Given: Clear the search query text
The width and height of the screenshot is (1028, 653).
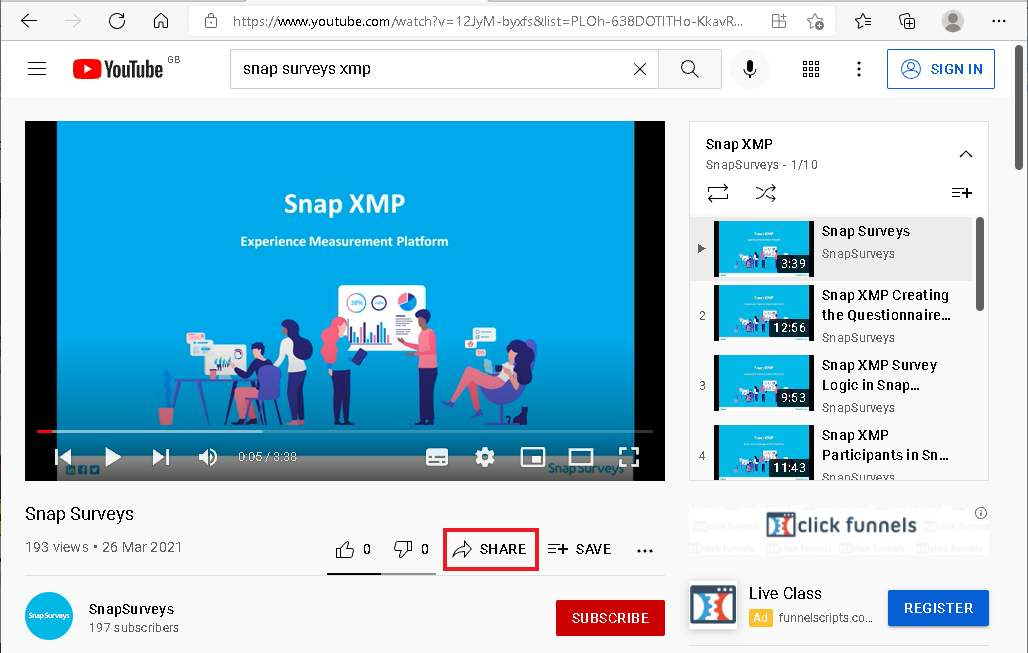Looking at the screenshot, I should (x=640, y=69).
